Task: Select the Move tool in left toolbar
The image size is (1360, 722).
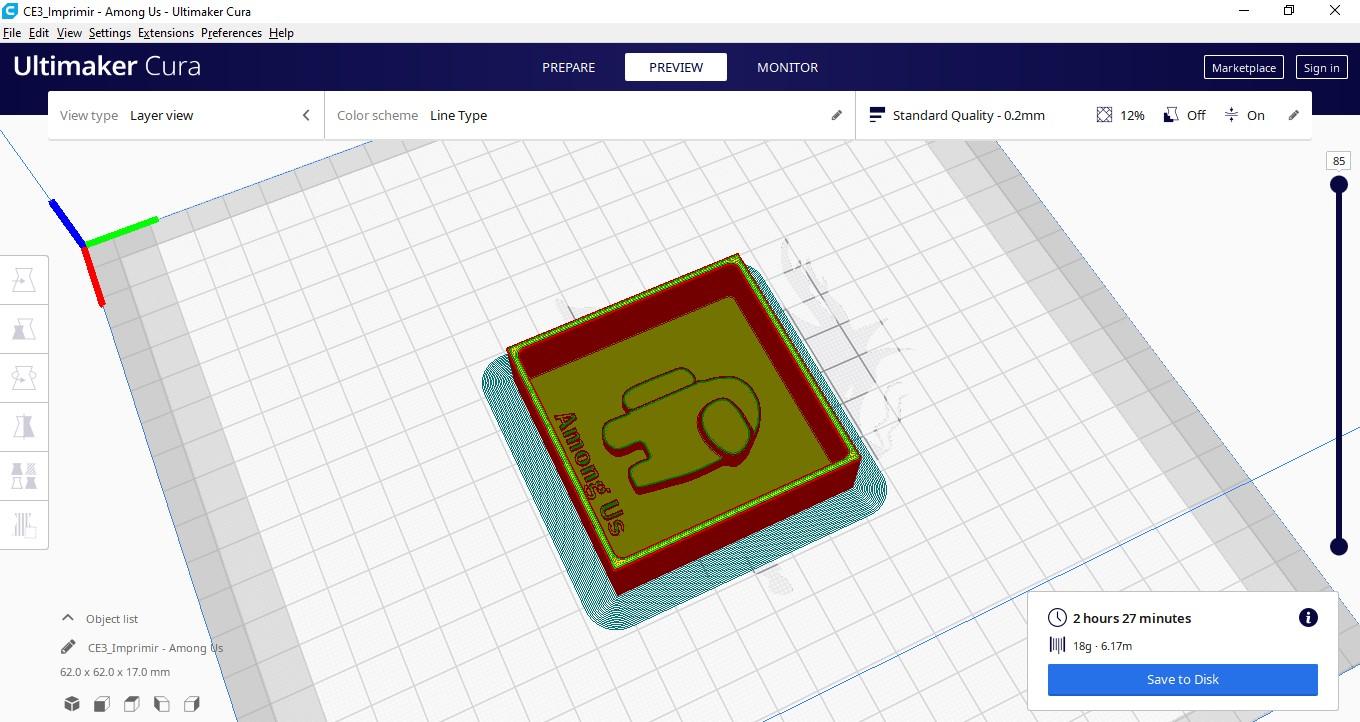Action: [x=23, y=280]
